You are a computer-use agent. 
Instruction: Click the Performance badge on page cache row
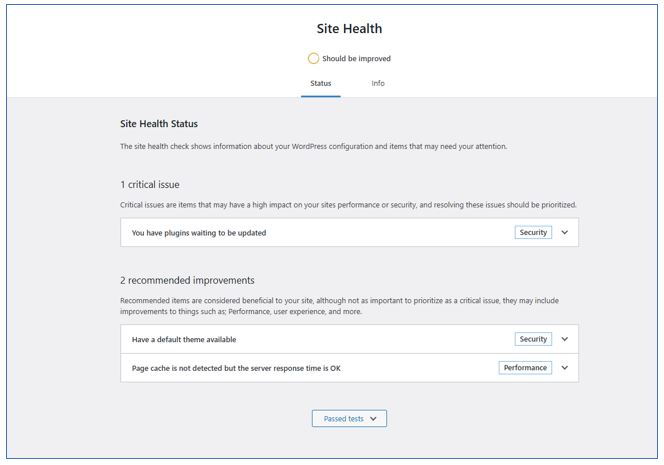click(525, 367)
